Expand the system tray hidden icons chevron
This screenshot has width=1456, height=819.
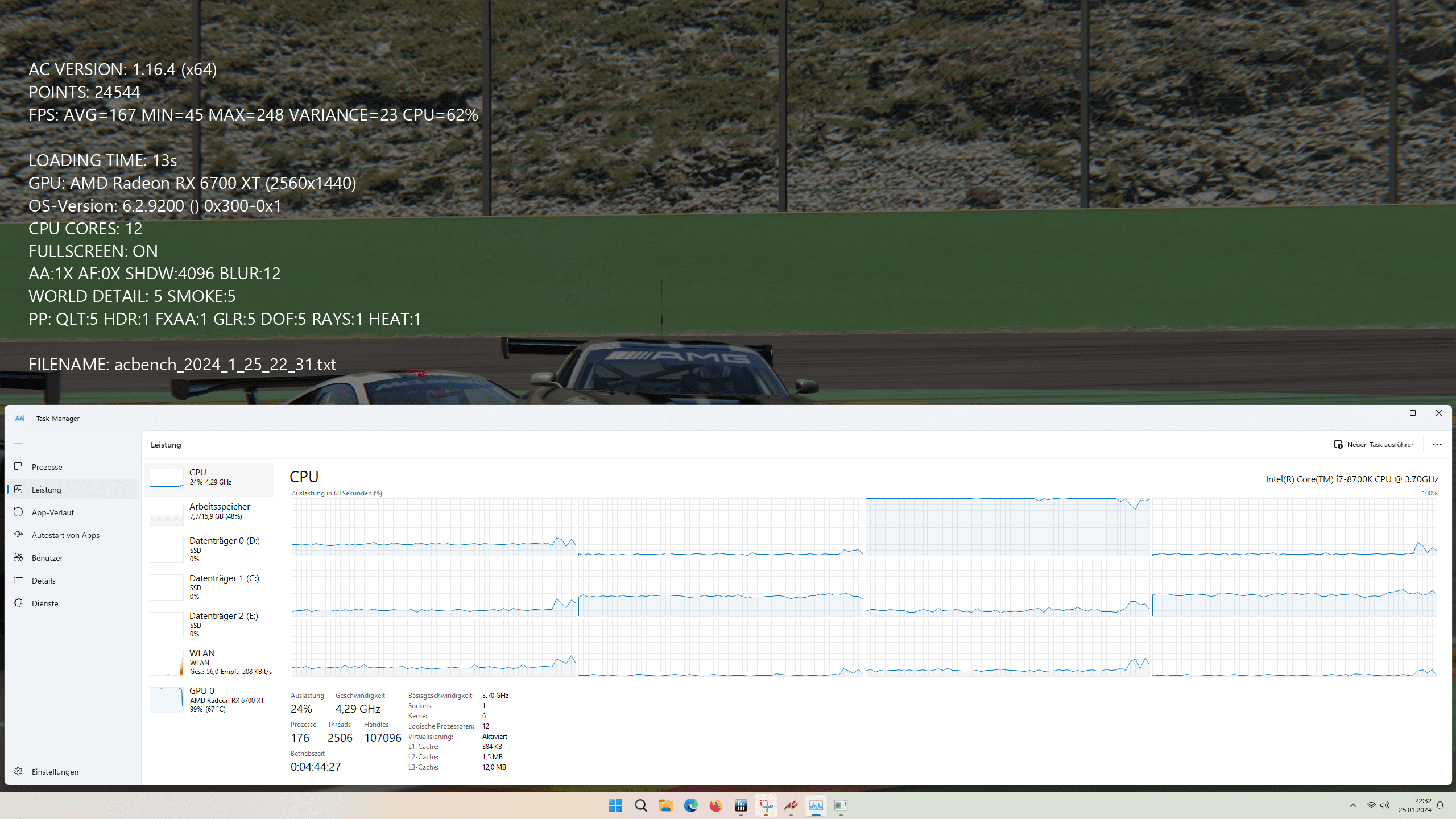point(1353,805)
